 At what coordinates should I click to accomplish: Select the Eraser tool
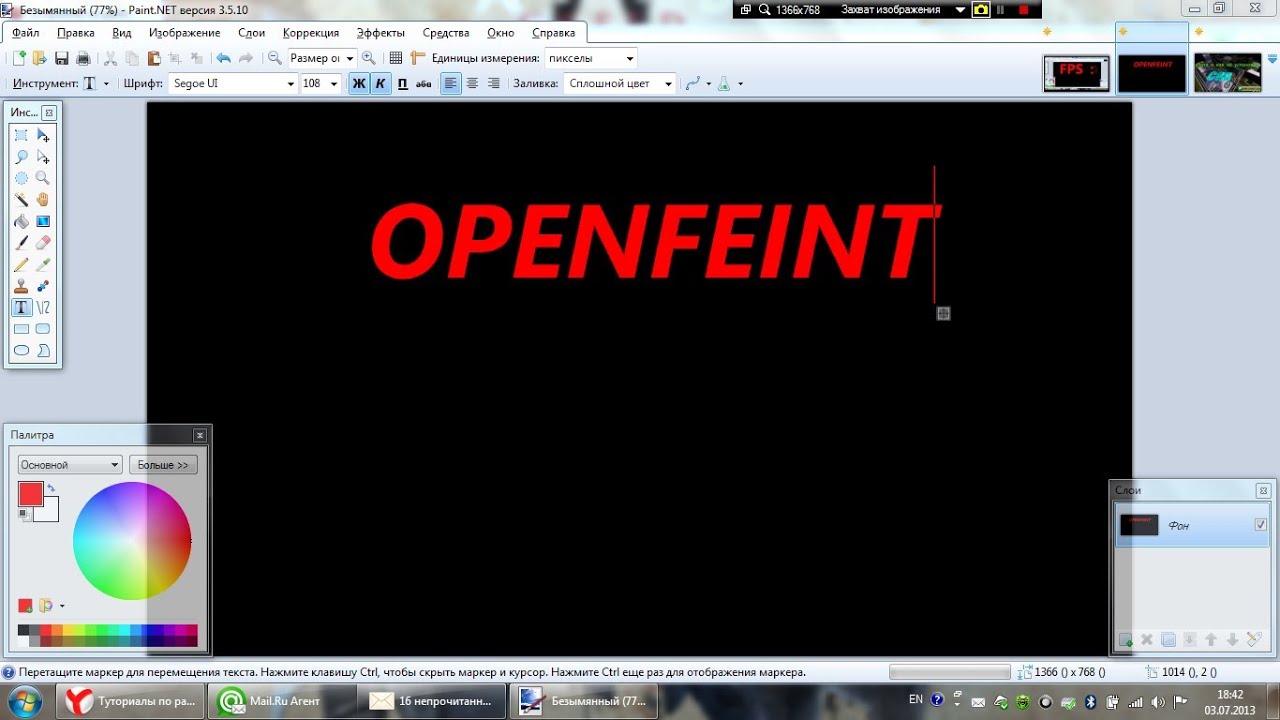pos(43,243)
